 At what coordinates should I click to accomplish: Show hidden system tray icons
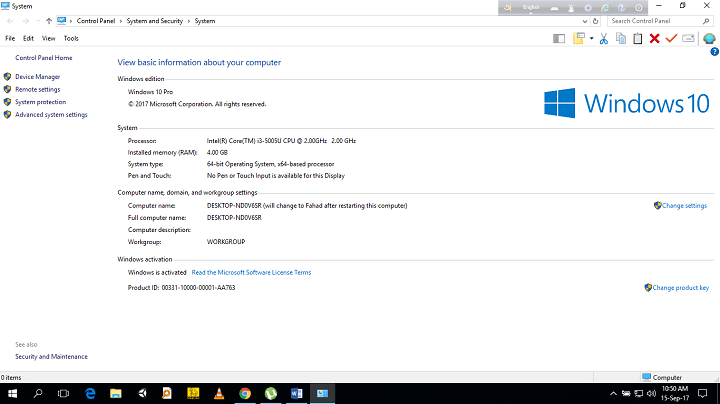click(x=613, y=393)
